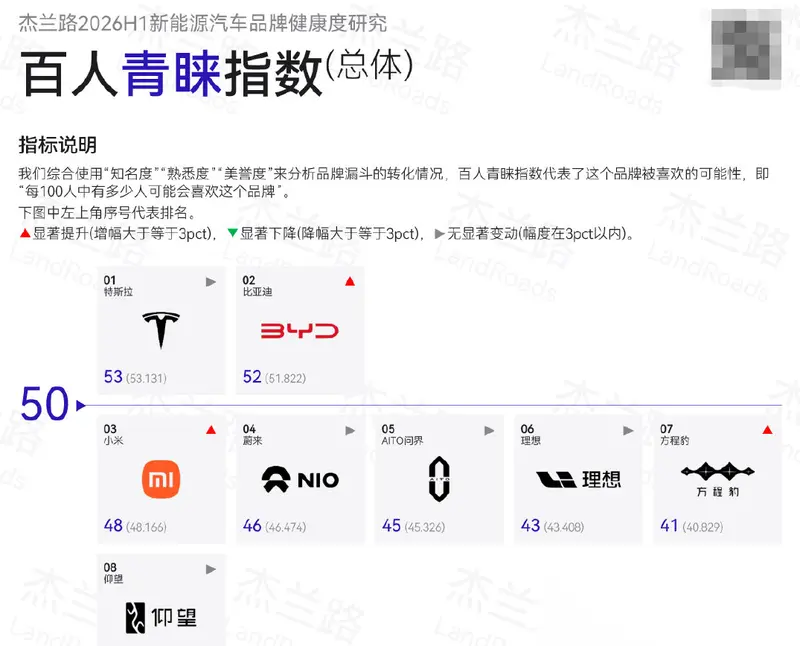Click the 仰望 logo in card 08

161,618
